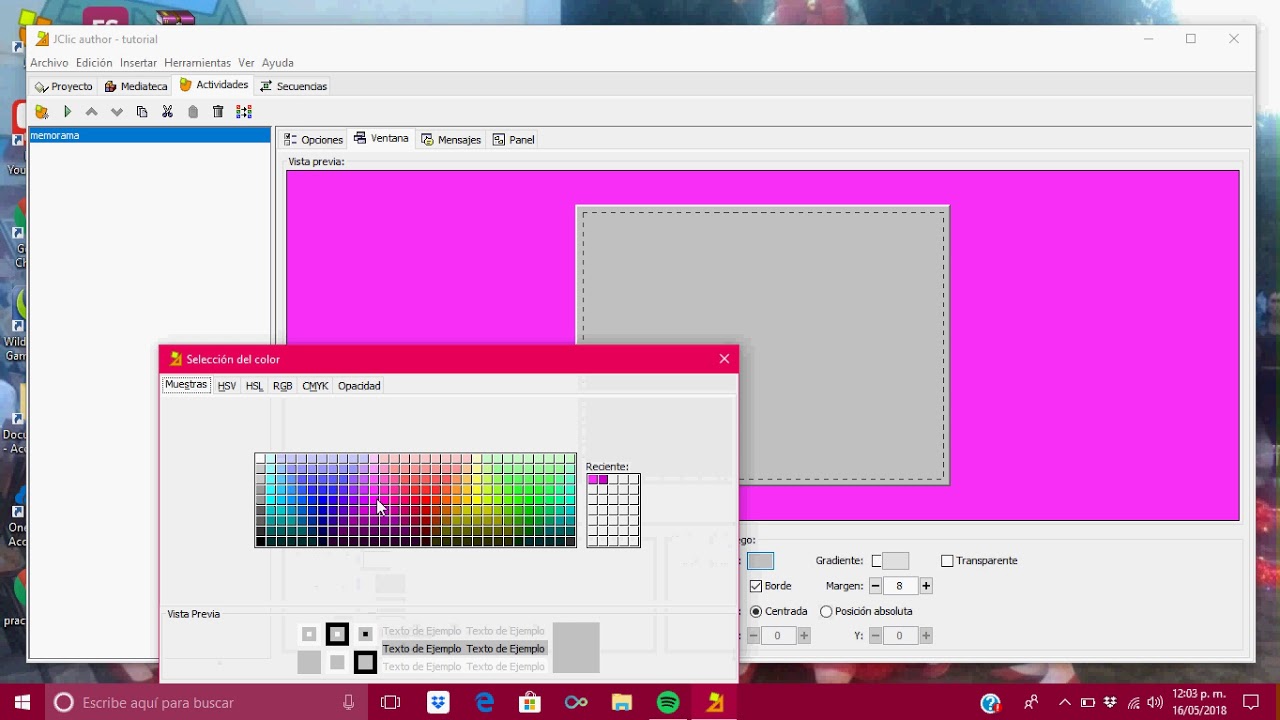The image size is (1280, 720).
Task: Open the Ayuda menu
Action: [x=277, y=63]
